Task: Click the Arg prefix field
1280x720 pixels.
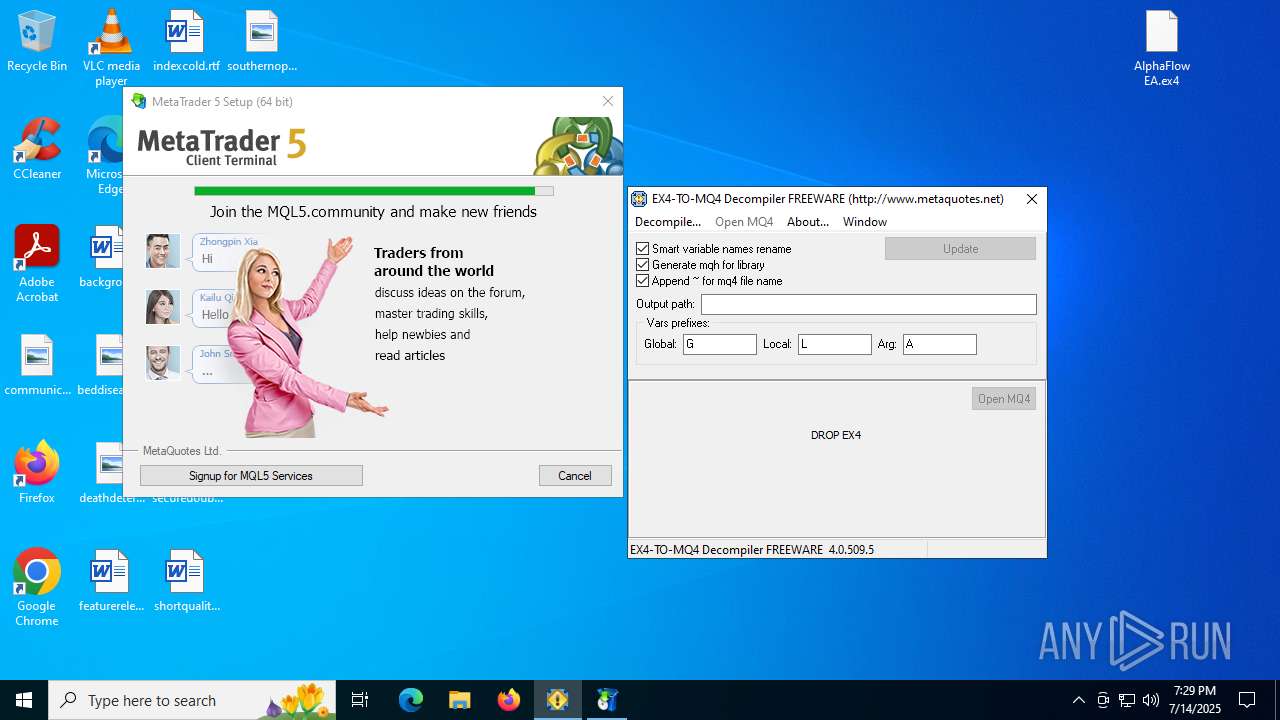Action: coord(940,344)
